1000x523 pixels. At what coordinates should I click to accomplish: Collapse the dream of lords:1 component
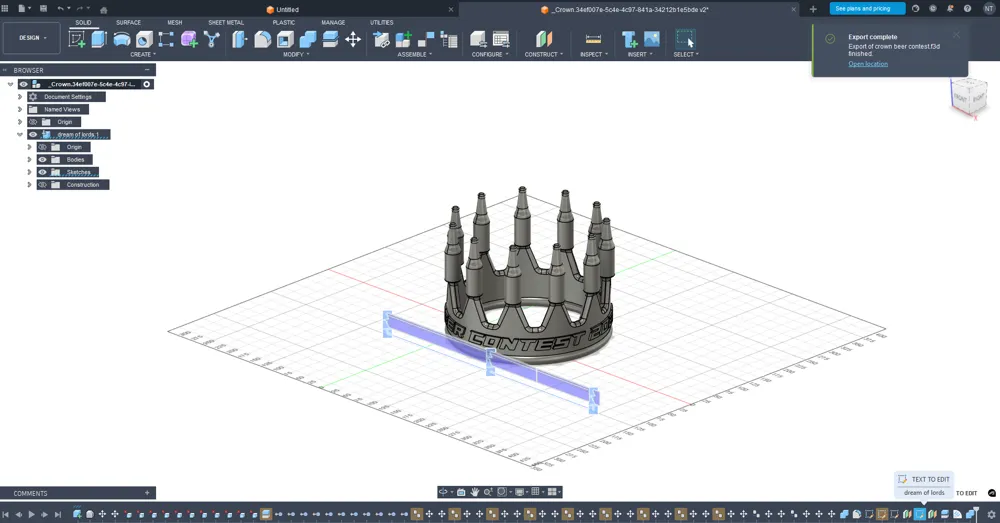point(20,135)
